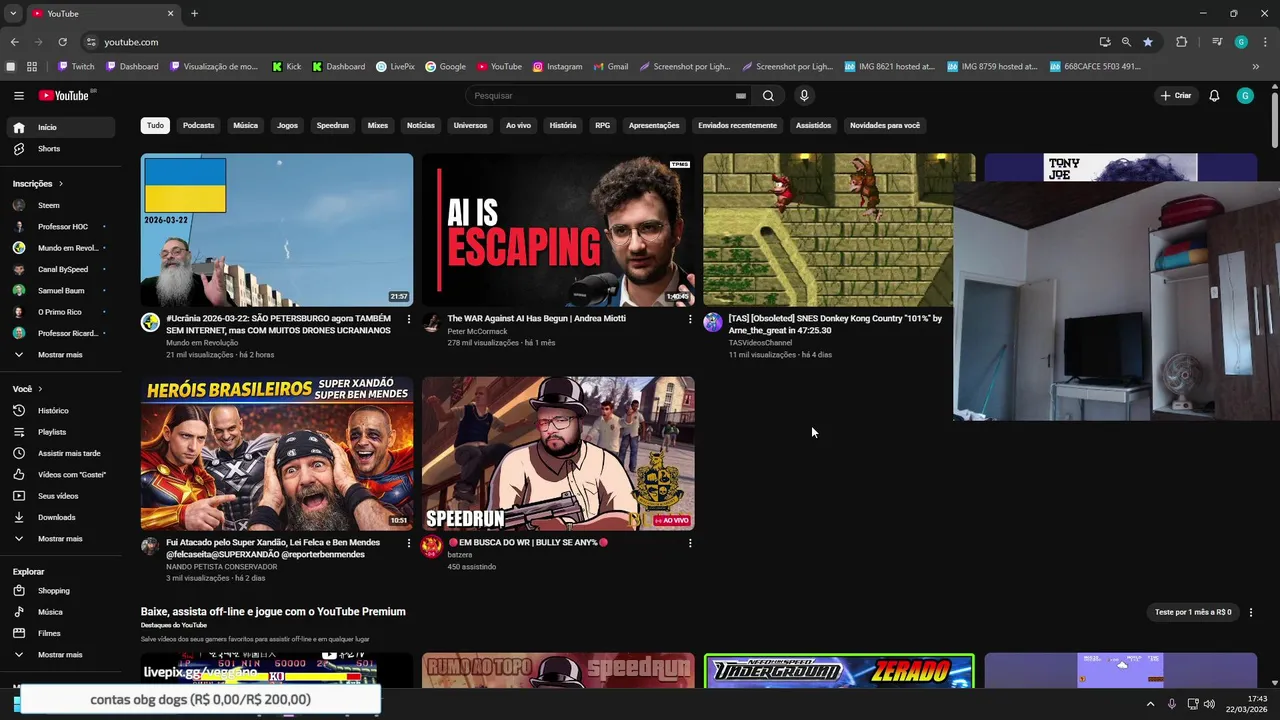This screenshot has height=720, width=1280.
Task: Click the search magnifier button
Action: [768, 96]
